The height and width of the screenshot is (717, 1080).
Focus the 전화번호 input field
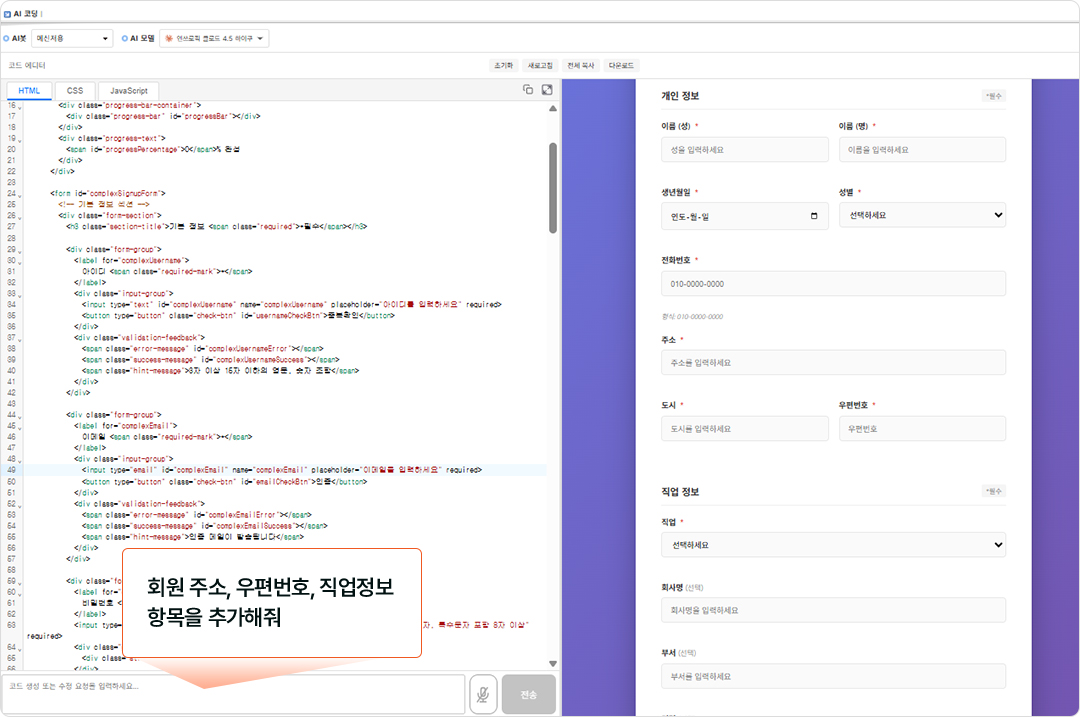[832, 284]
